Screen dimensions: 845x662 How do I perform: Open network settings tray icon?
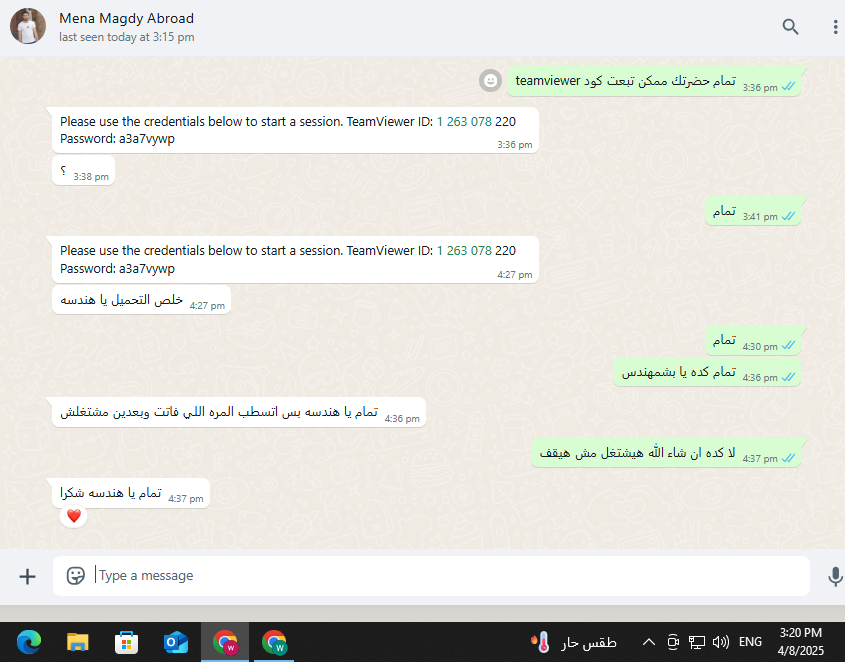pyautogui.click(x=697, y=642)
